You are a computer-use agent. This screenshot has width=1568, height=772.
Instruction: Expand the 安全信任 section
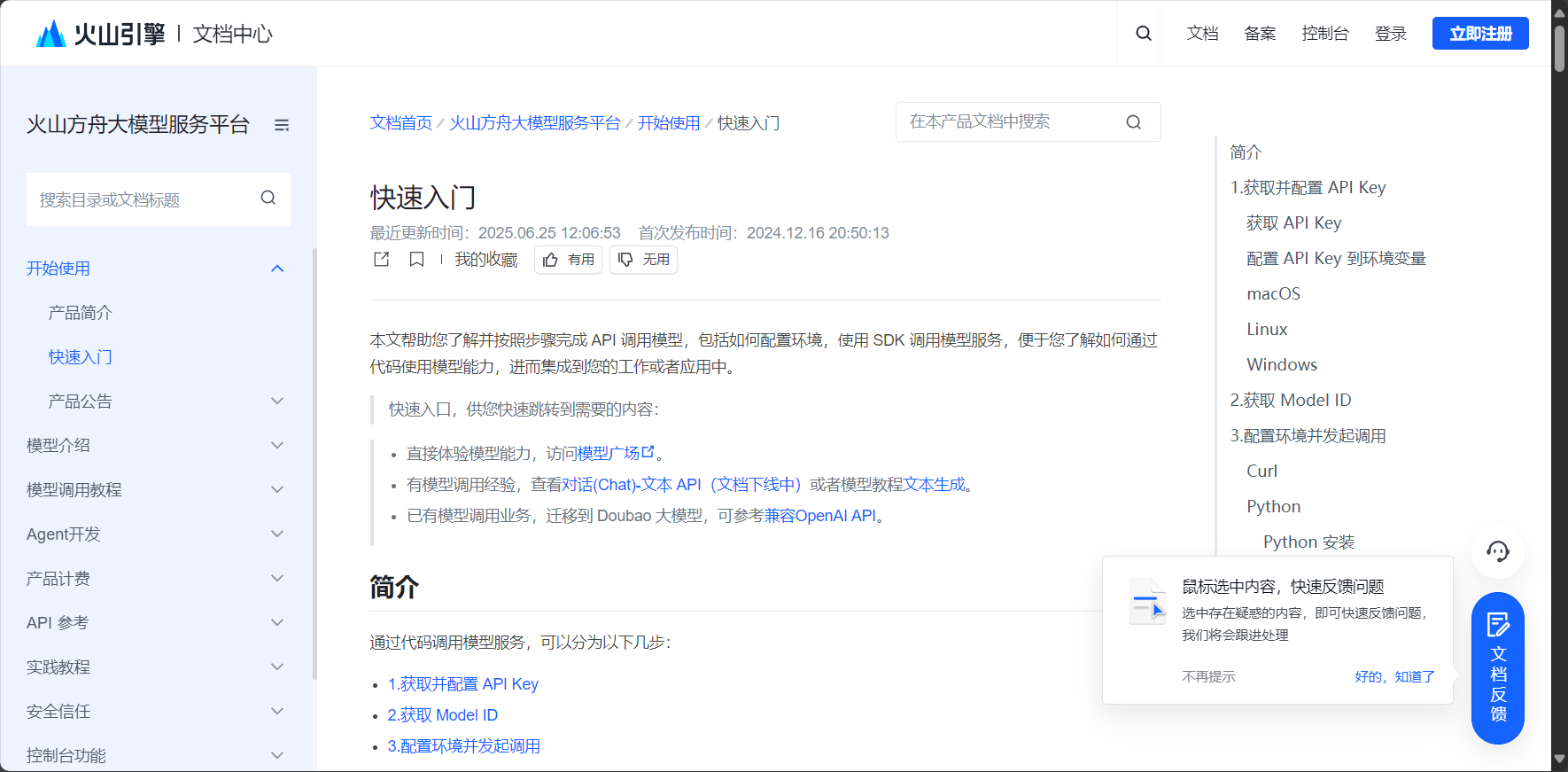point(277,712)
